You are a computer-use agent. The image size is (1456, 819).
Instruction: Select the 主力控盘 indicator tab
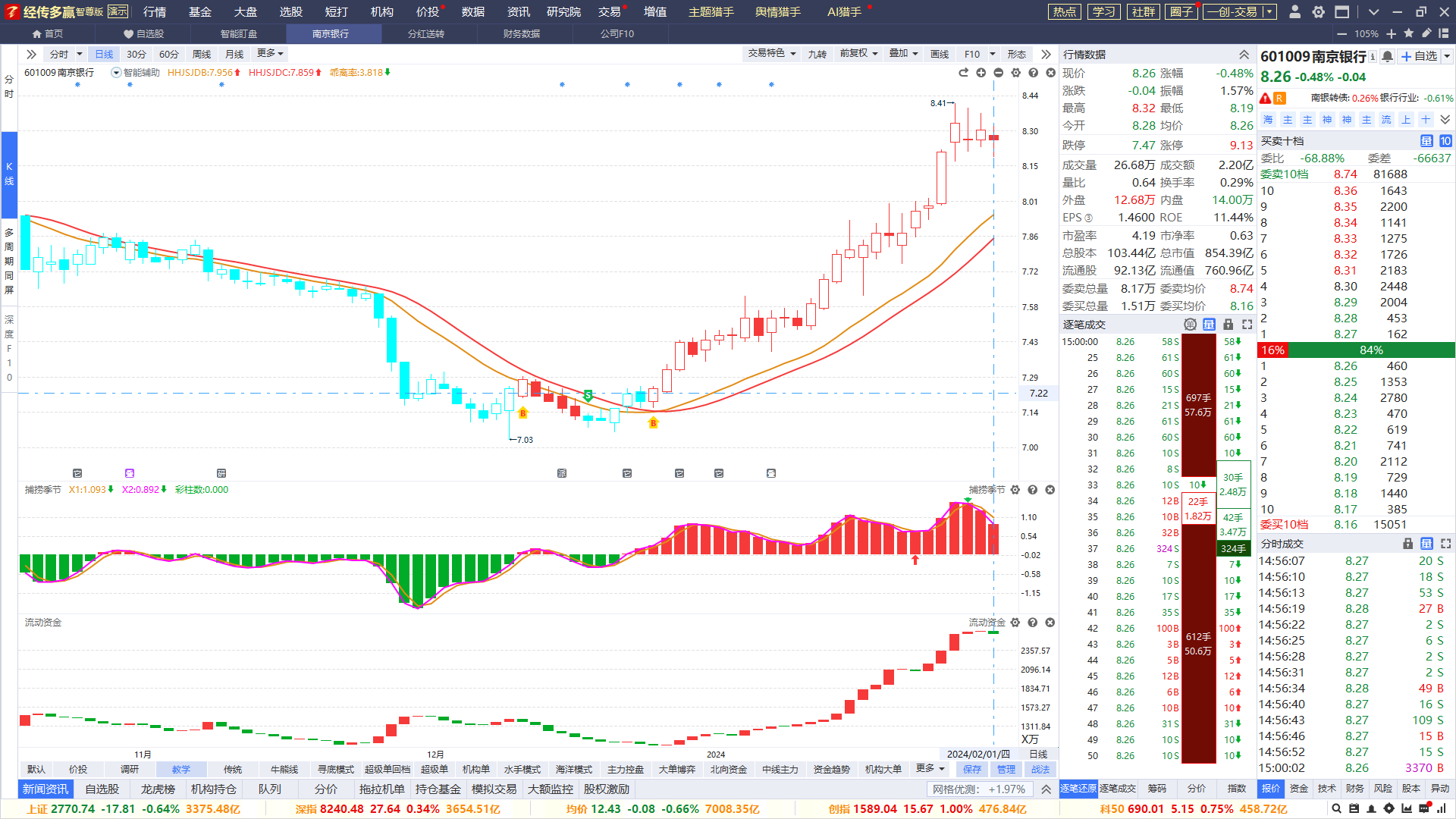click(626, 770)
